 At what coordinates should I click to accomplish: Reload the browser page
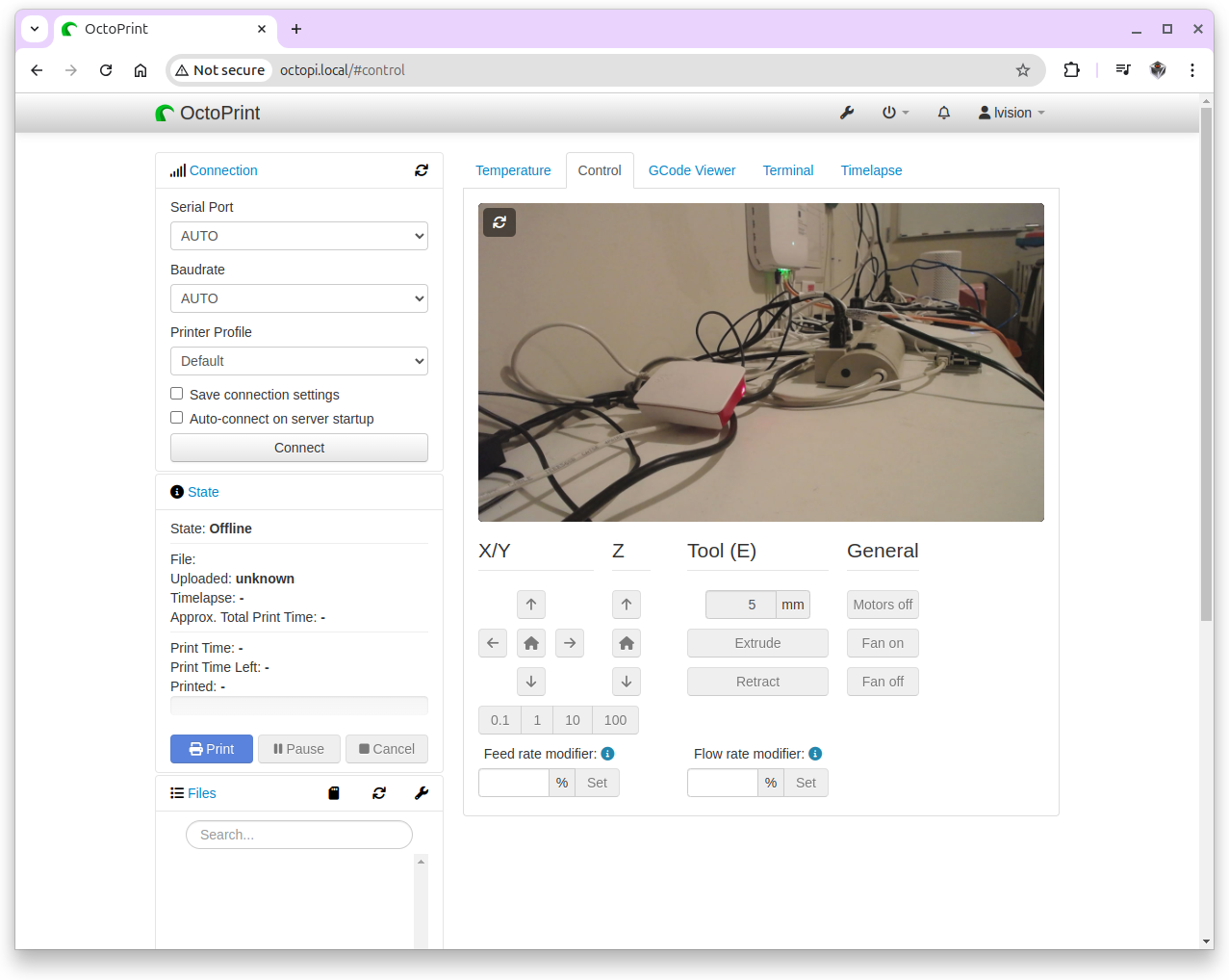[106, 70]
